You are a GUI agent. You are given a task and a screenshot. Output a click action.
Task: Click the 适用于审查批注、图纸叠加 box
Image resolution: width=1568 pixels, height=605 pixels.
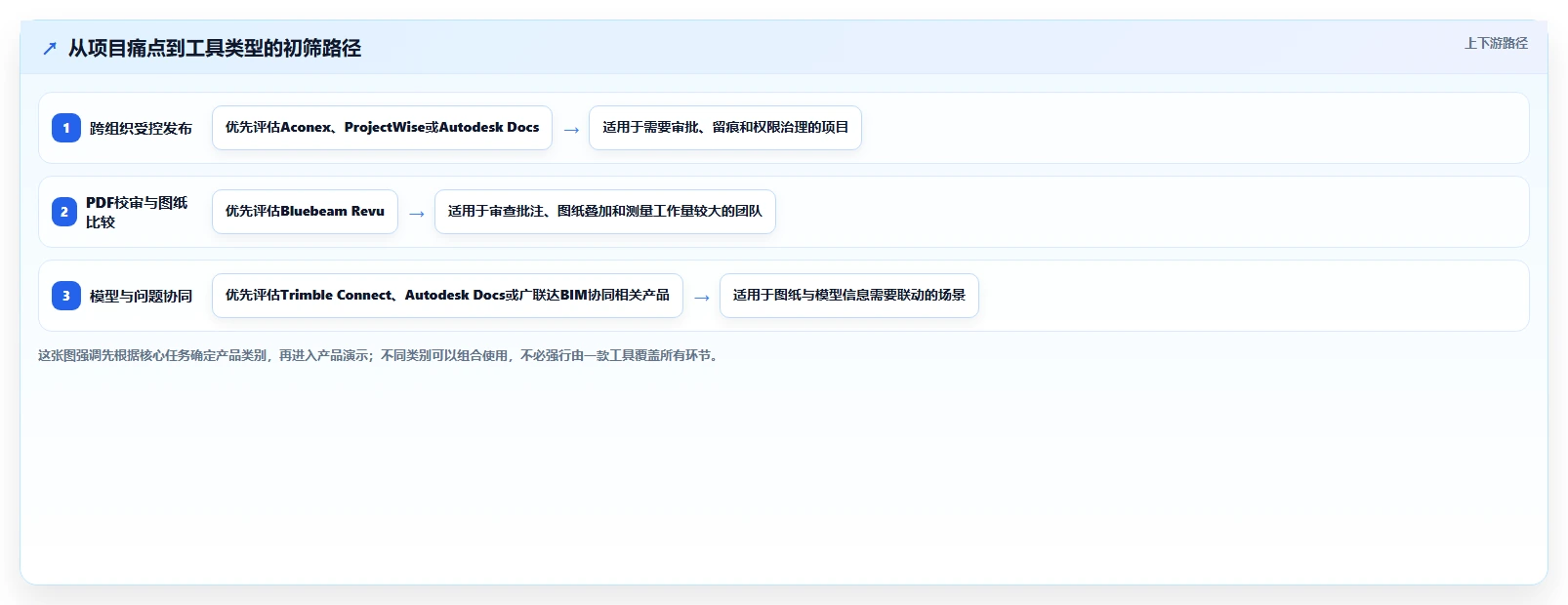[x=605, y=212]
